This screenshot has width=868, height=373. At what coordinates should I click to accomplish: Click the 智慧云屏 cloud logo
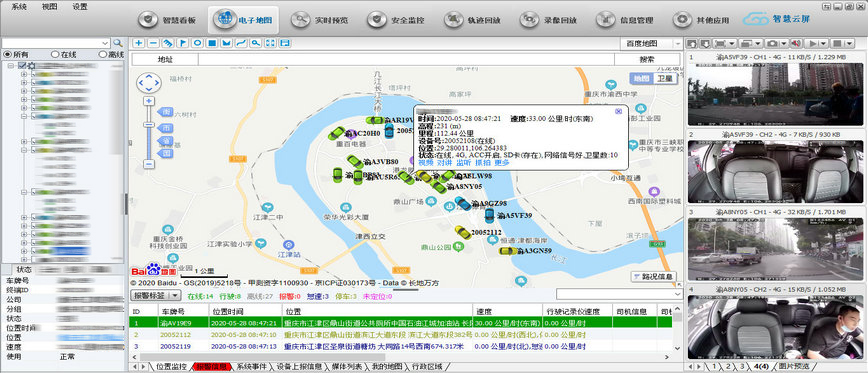[776, 19]
